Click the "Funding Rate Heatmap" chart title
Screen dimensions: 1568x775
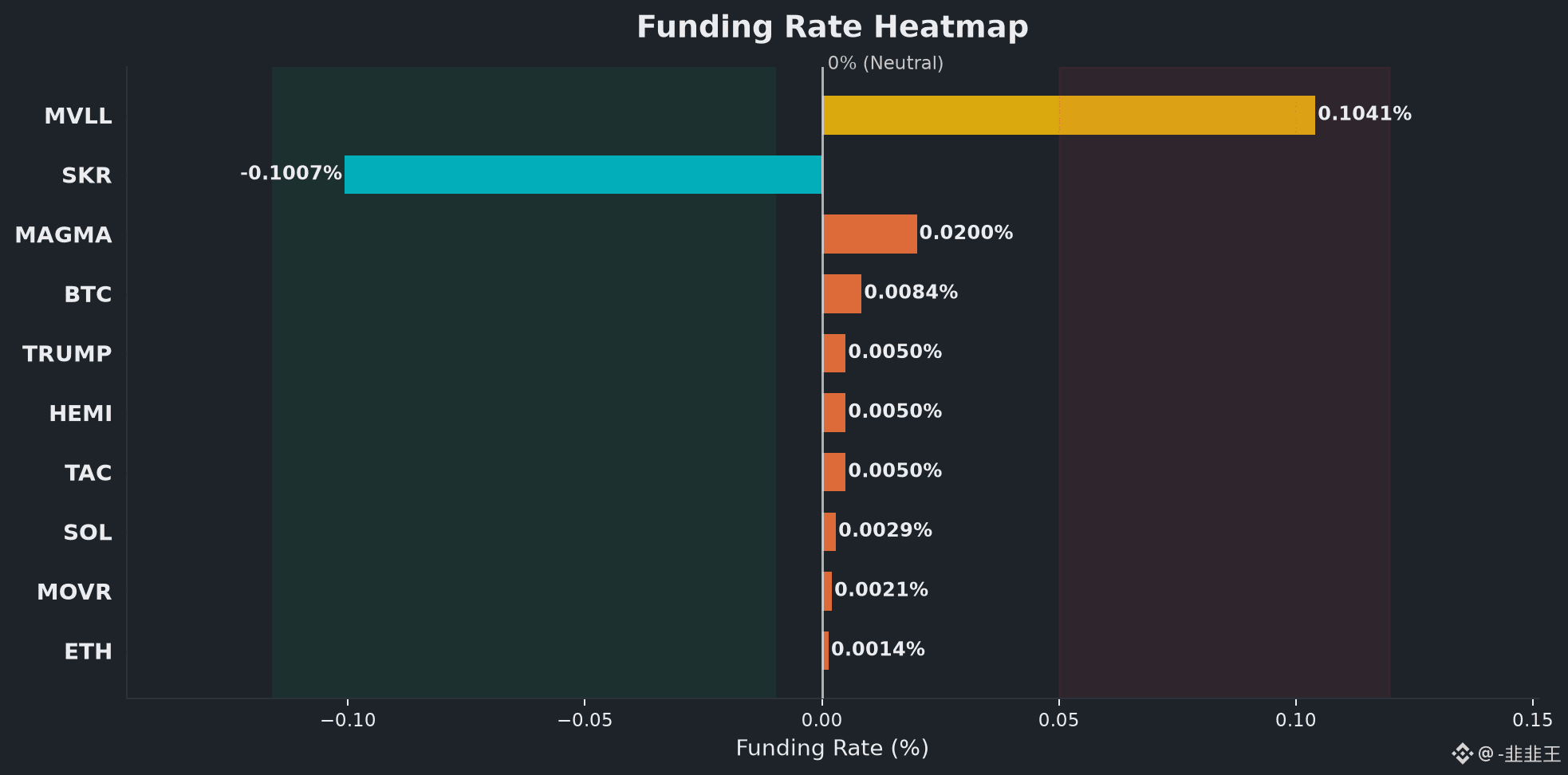(833, 27)
